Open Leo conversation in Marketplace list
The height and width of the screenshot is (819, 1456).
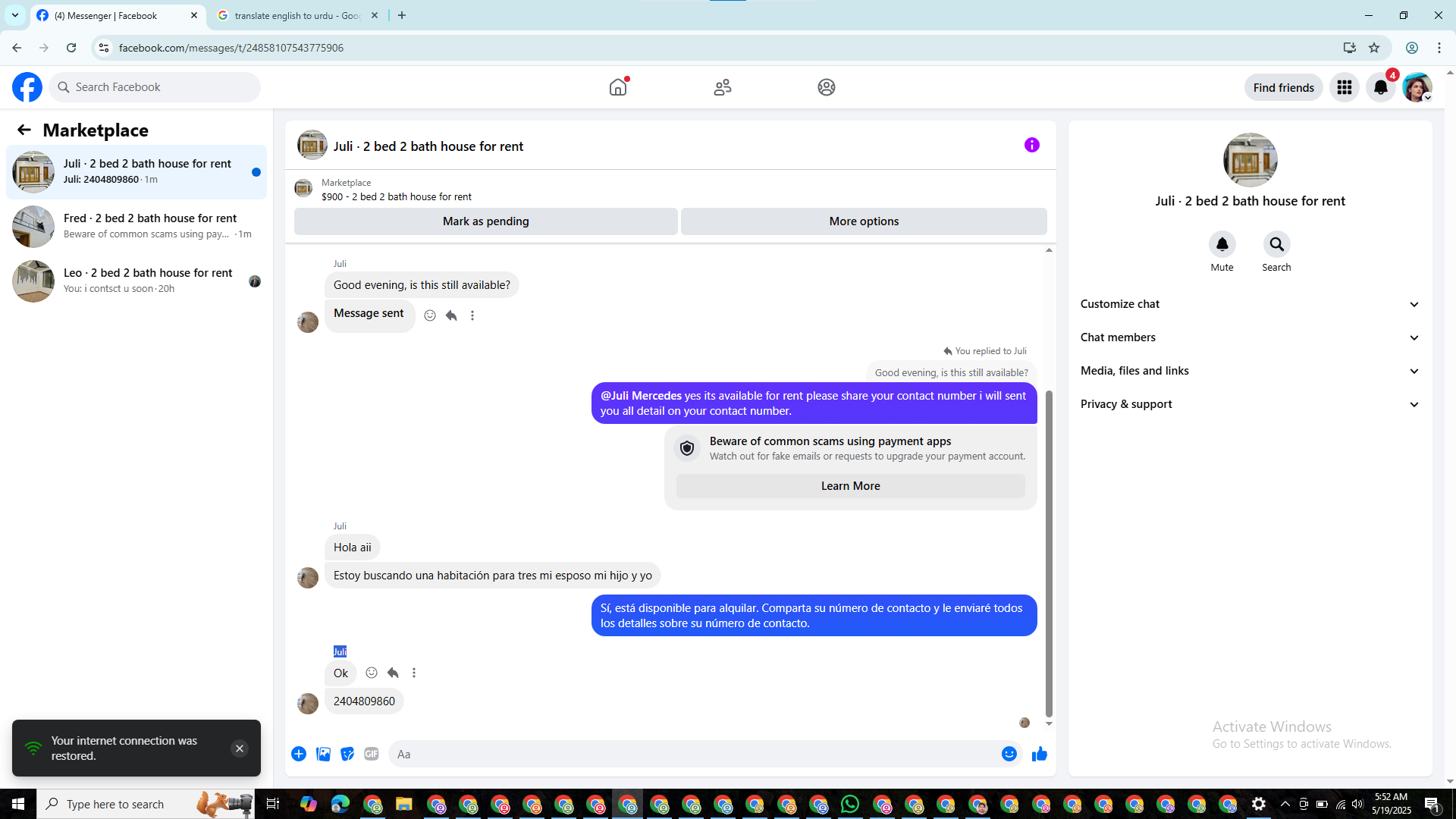(136, 281)
